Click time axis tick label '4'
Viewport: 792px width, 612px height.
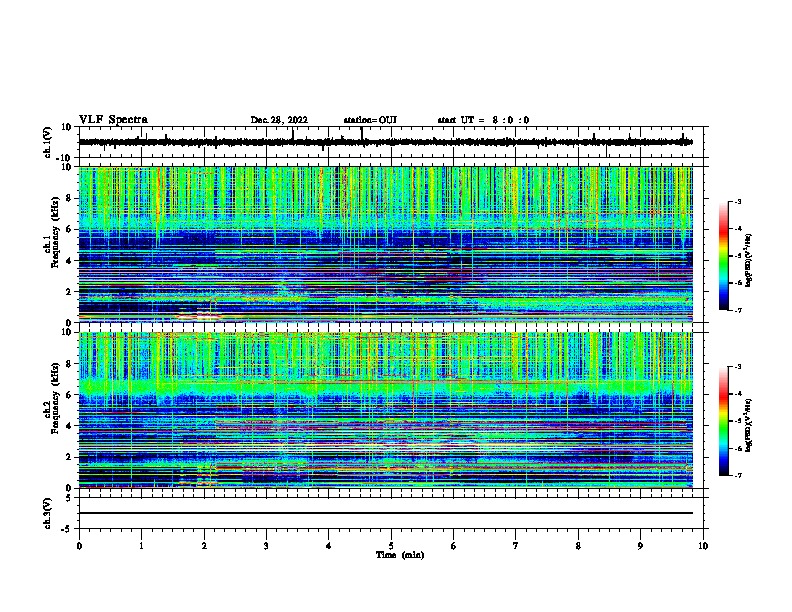coord(329,546)
